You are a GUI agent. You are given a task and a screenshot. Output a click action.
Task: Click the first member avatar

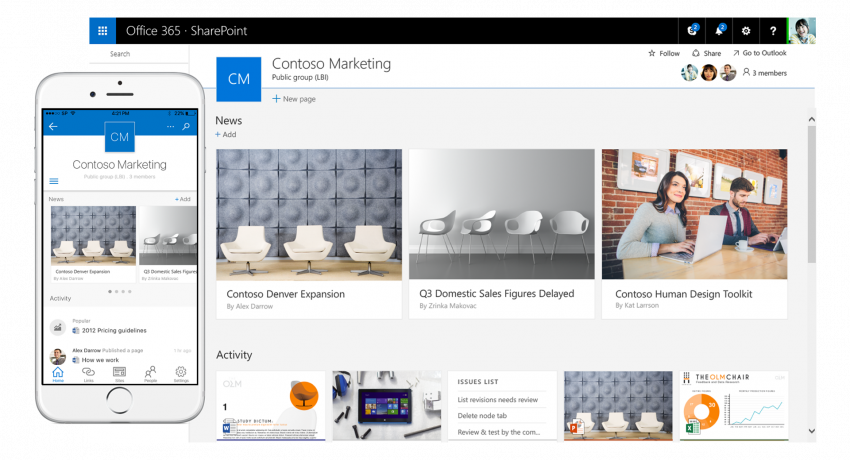click(x=690, y=73)
